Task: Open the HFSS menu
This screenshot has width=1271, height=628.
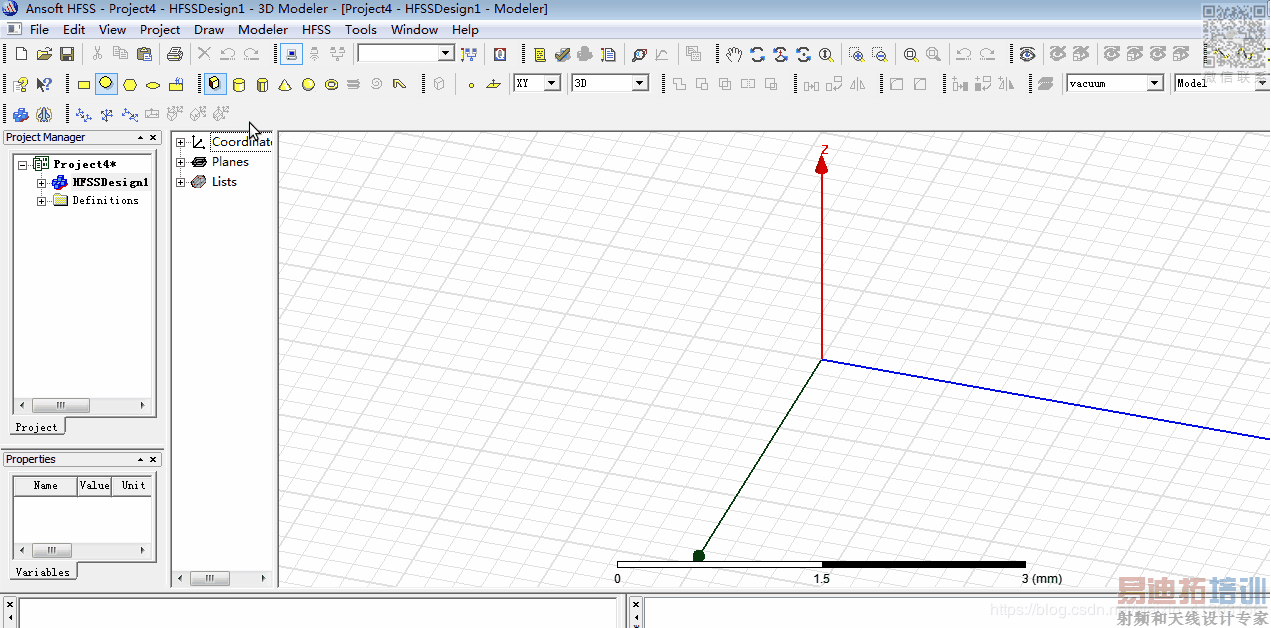Action: click(316, 30)
